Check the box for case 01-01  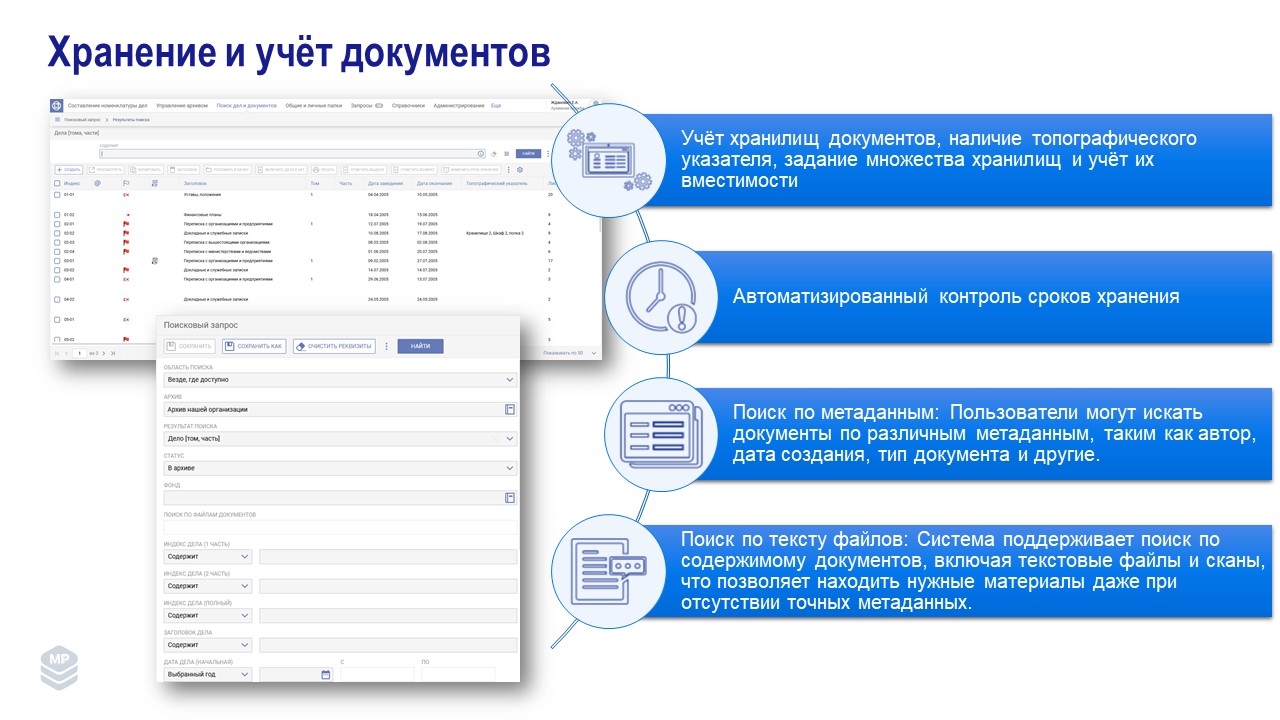(57, 195)
